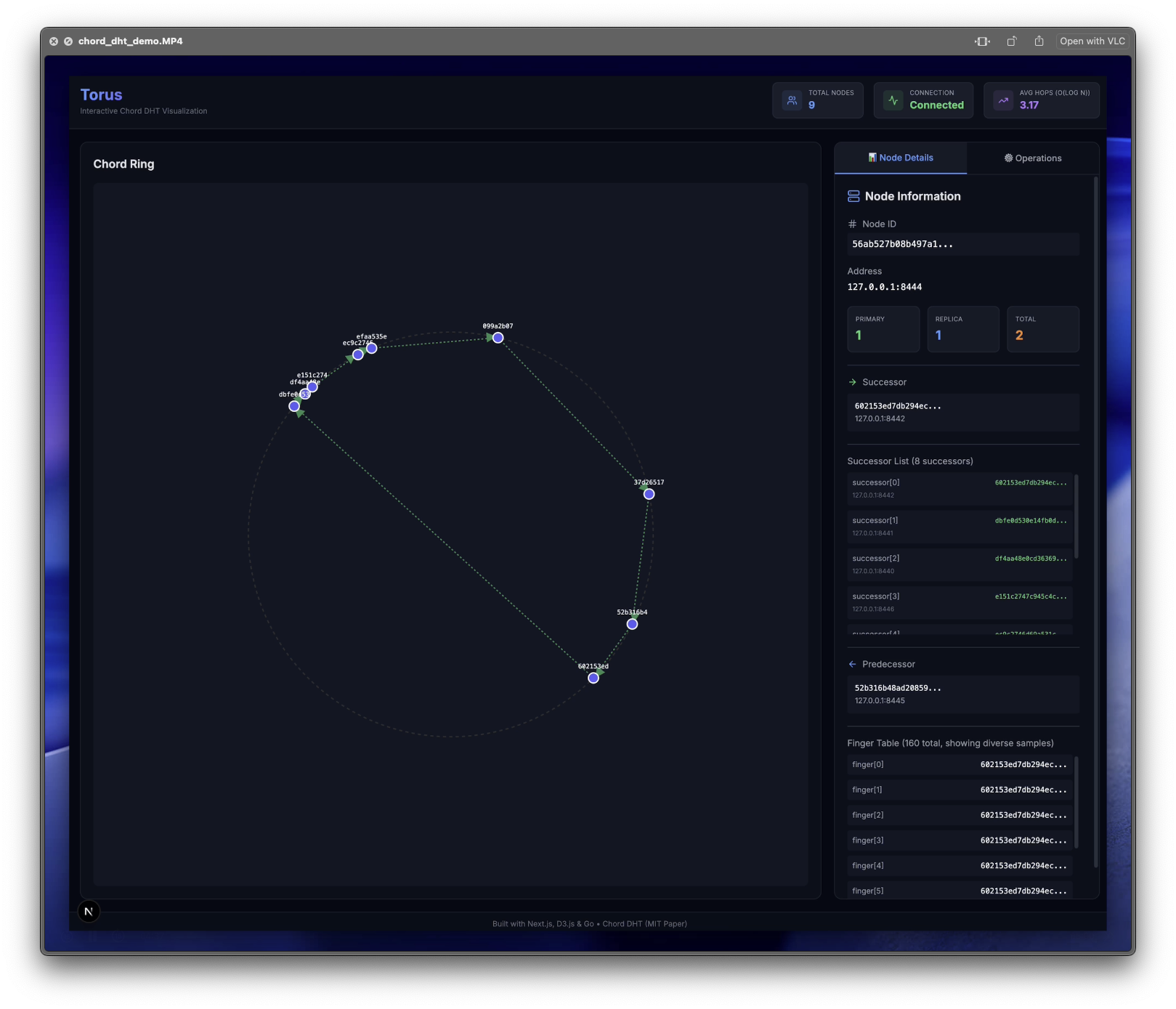Screen dimensions: 1176x1009
Task: Click the green Successor arrow icon
Action: (x=853, y=382)
